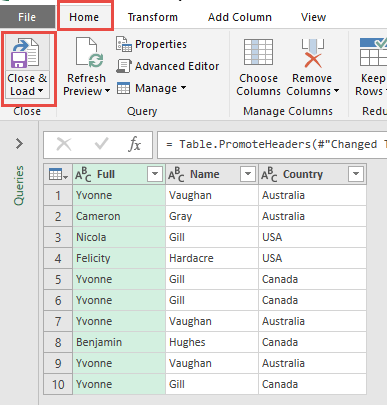Select the Full column header

[x=119, y=174]
